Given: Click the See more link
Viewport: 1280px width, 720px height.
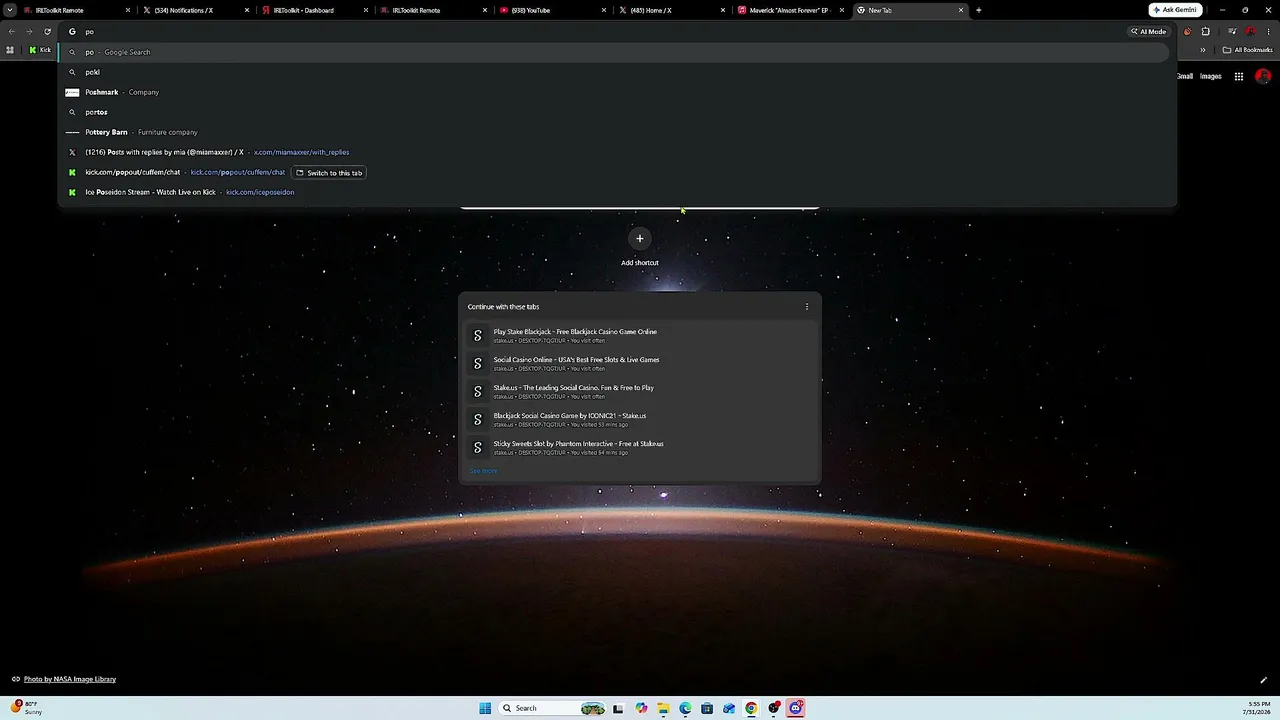Looking at the screenshot, I should point(483,471).
